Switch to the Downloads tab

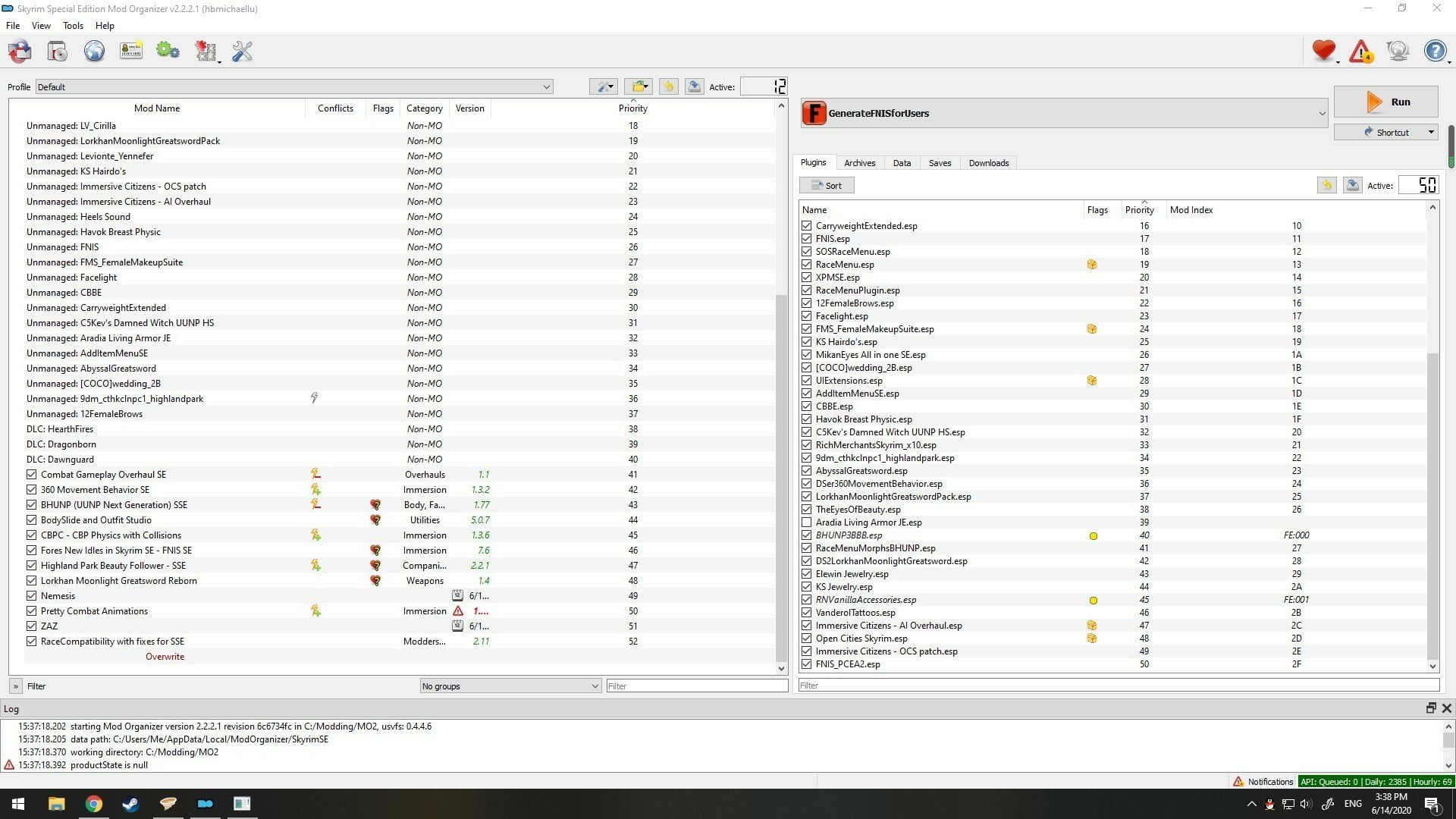point(988,162)
